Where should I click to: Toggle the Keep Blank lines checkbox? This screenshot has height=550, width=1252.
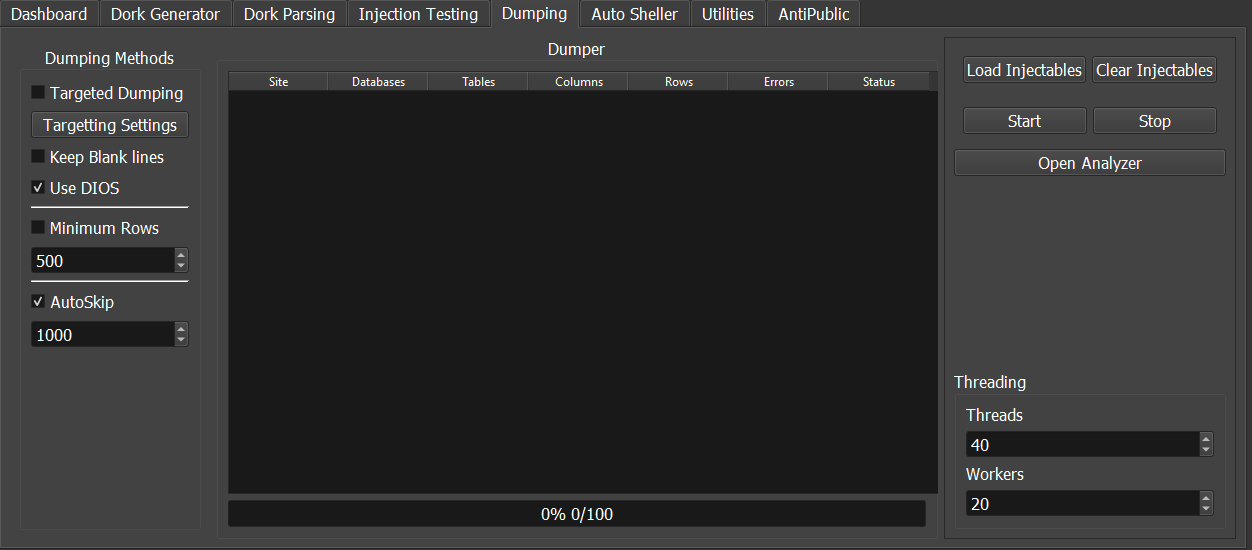(38, 157)
